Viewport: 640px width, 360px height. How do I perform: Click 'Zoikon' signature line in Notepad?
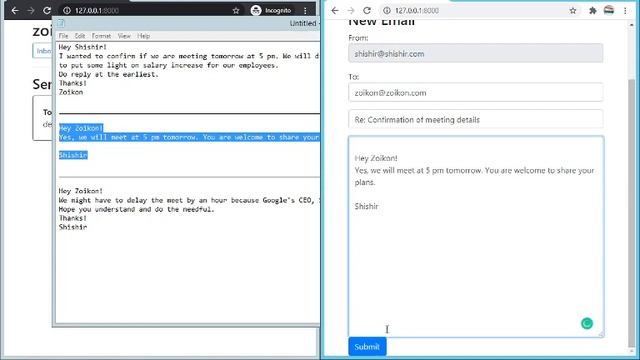(x=71, y=92)
